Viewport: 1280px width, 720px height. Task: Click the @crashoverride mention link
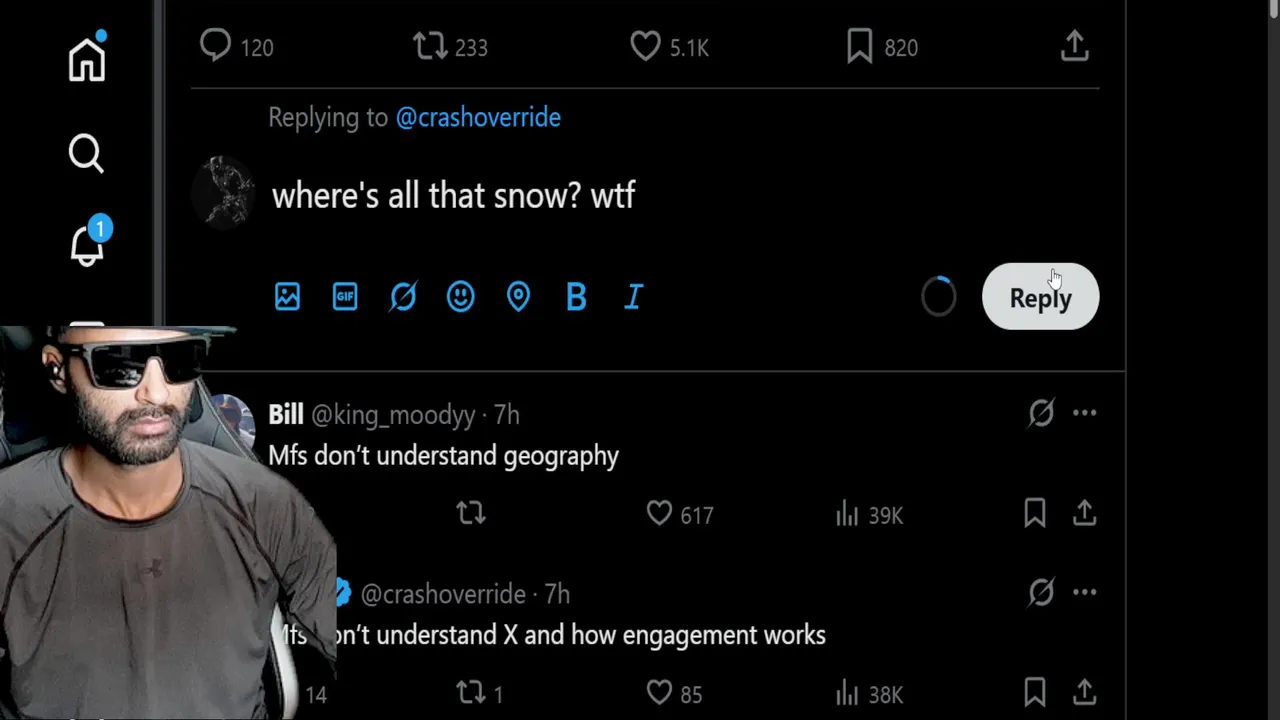[x=478, y=117]
